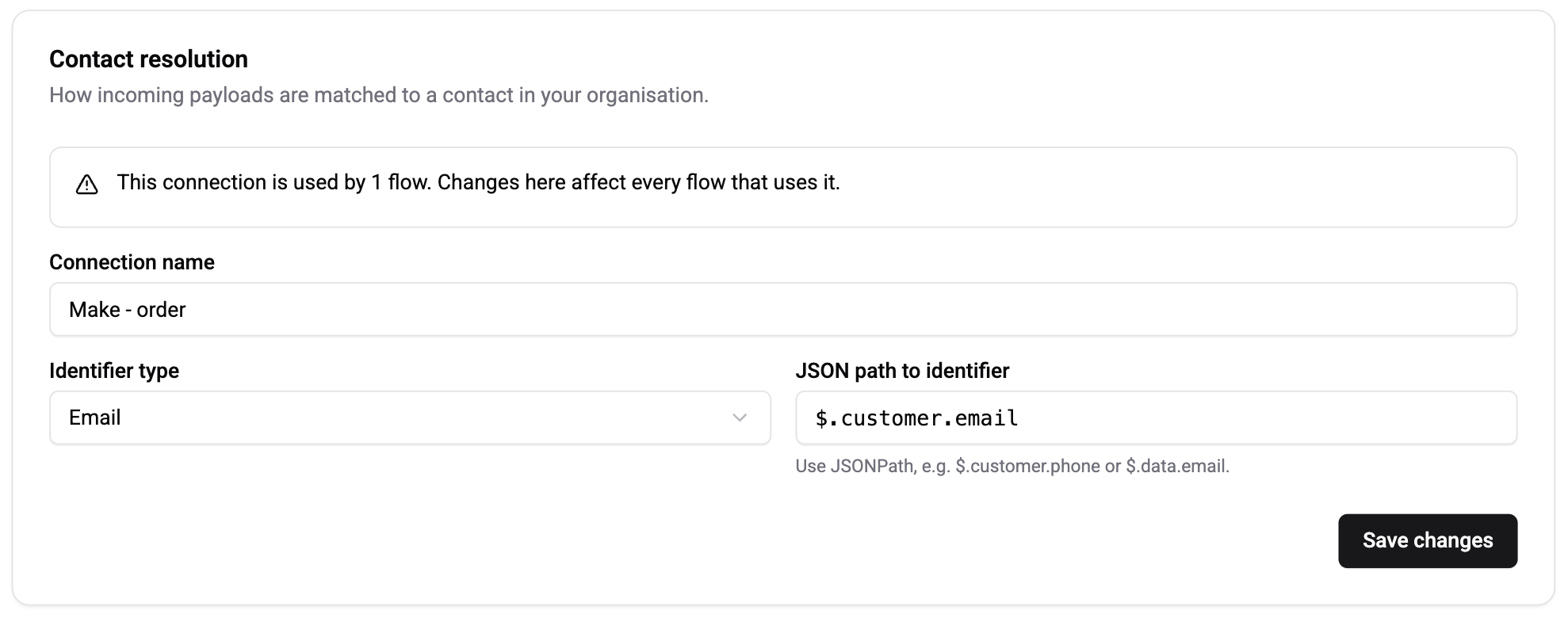The image size is (1568, 618).
Task: Place cursor in the $.customer.email value
Action: 916,418
